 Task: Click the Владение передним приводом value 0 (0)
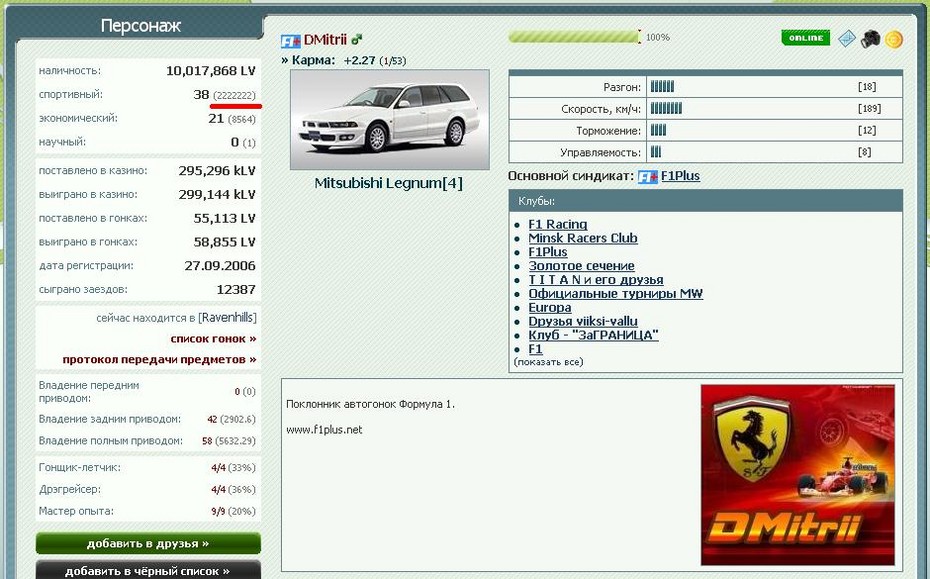click(x=245, y=392)
